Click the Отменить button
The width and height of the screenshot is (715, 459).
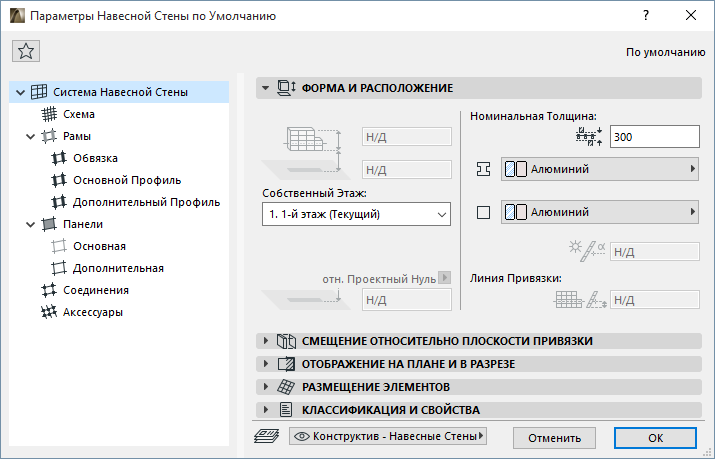coord(554,438)
